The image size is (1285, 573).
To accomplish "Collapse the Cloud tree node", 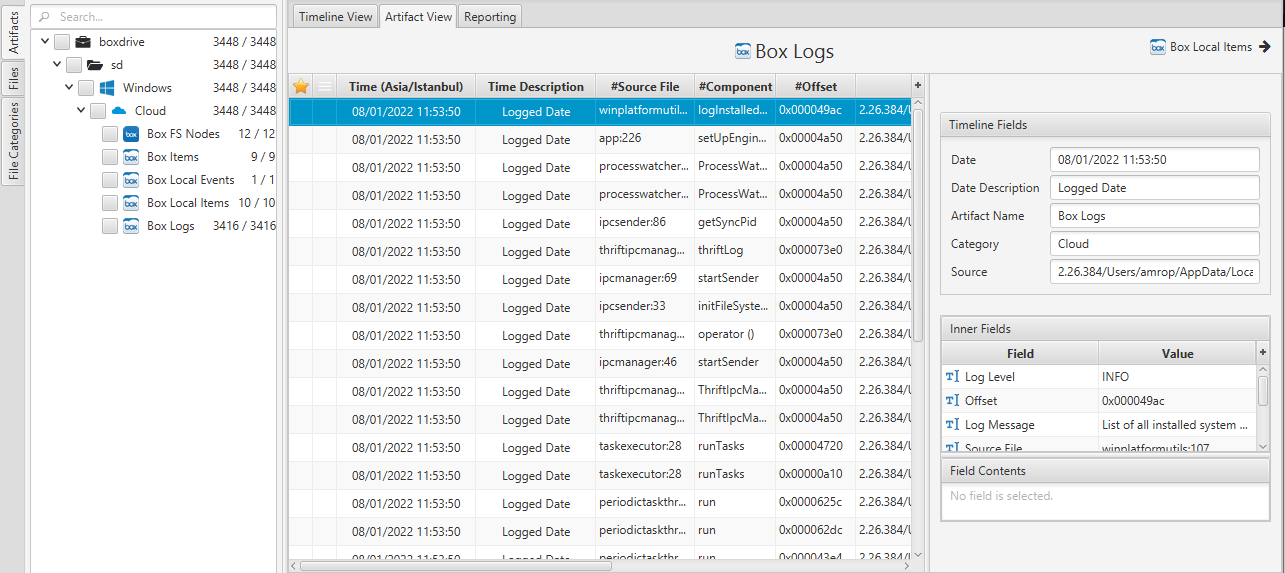I will pos(81,111).
